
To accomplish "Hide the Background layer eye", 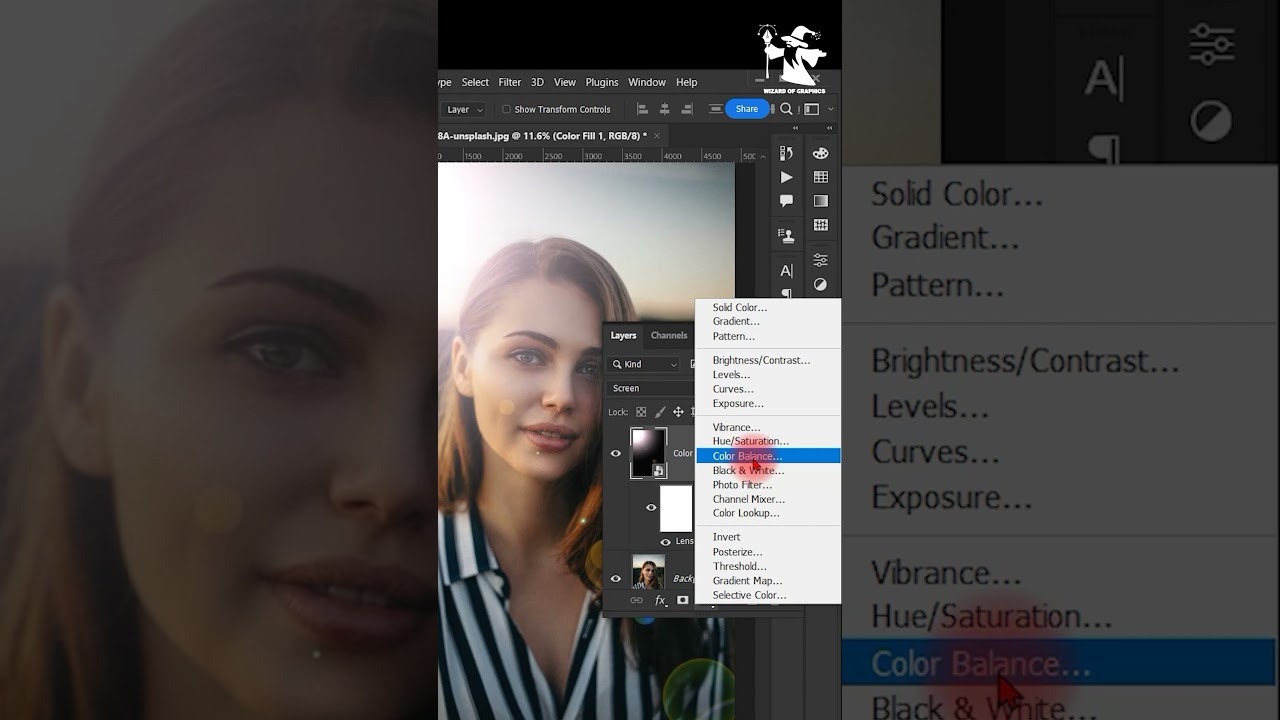I will point(616,578).
